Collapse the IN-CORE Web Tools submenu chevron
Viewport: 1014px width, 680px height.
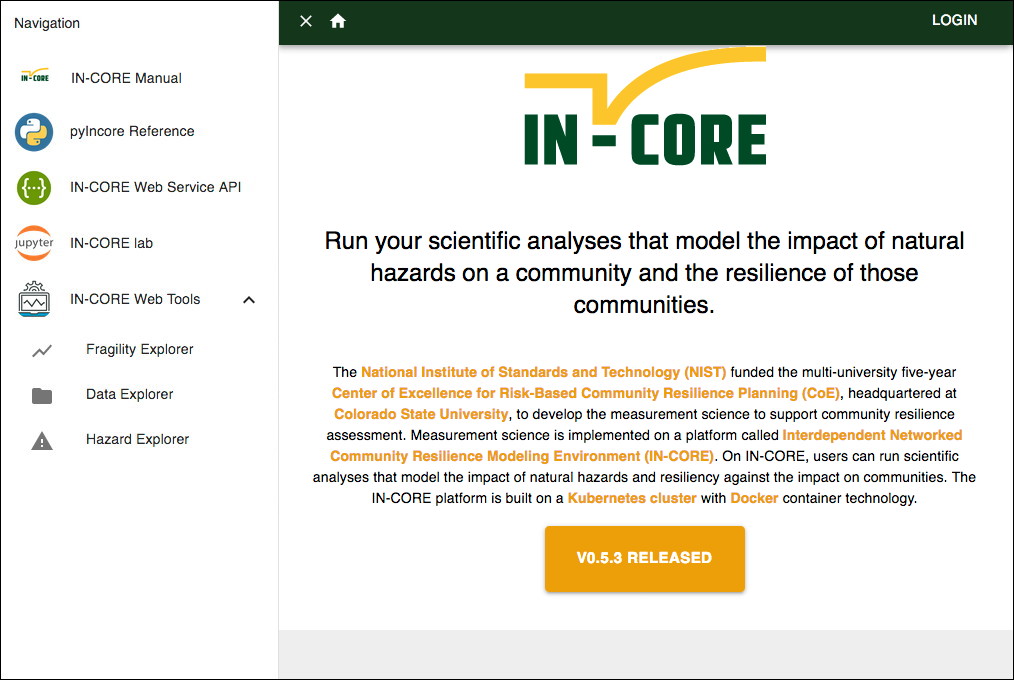click(249, 300)
